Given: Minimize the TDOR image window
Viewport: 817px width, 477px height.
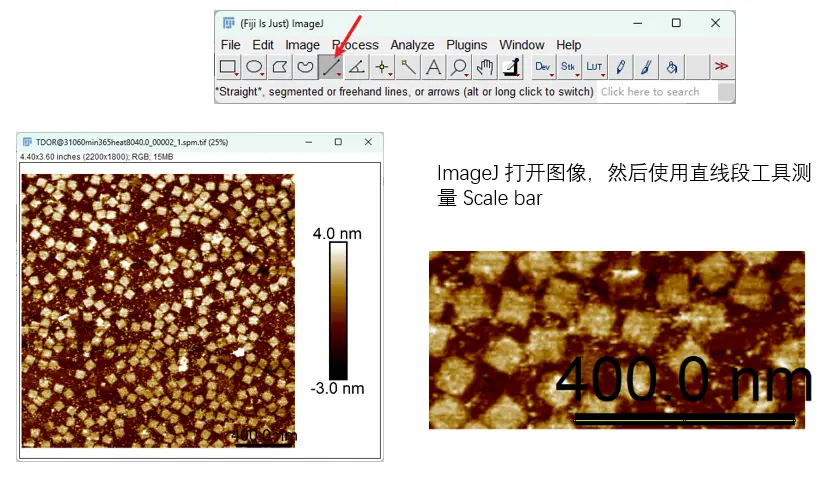Looking at the screenshot, I should click(x=309, y=142).
